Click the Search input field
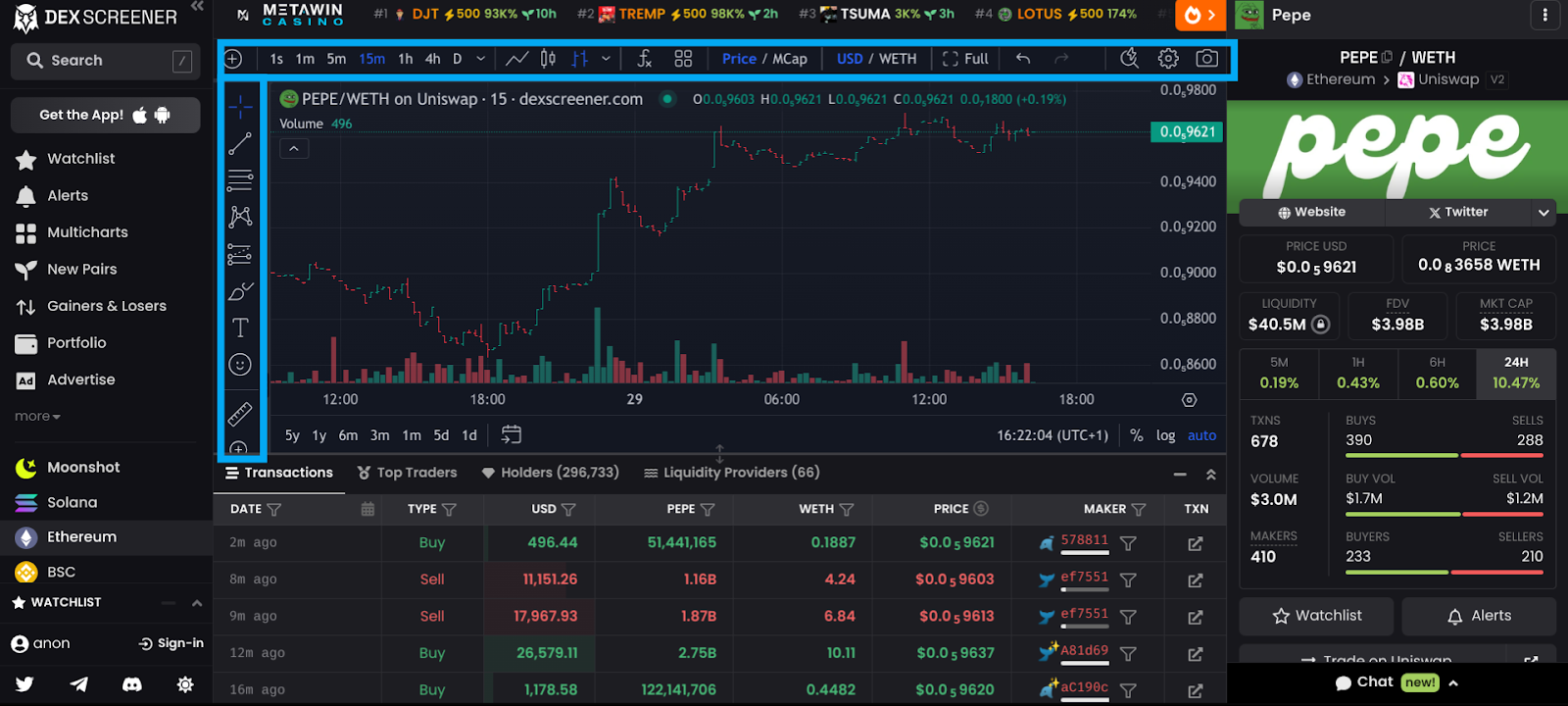Viewport: 1568px width, 706px height. [x=106, y=61]
